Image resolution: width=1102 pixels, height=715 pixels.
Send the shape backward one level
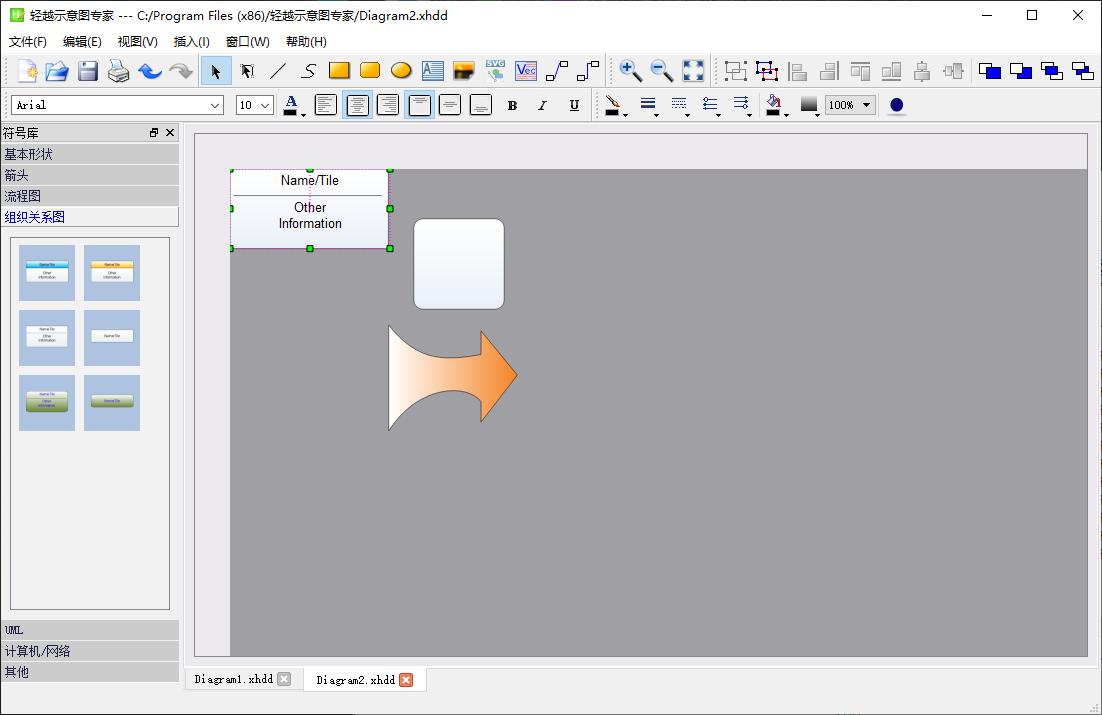tap(1082, 71)
